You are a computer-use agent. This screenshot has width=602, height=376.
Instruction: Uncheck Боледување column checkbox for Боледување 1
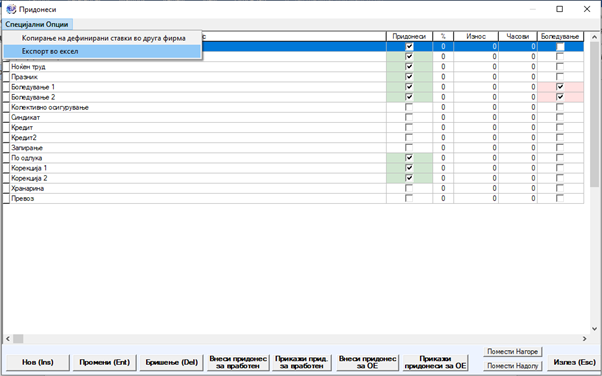click(x=560, y=87)
